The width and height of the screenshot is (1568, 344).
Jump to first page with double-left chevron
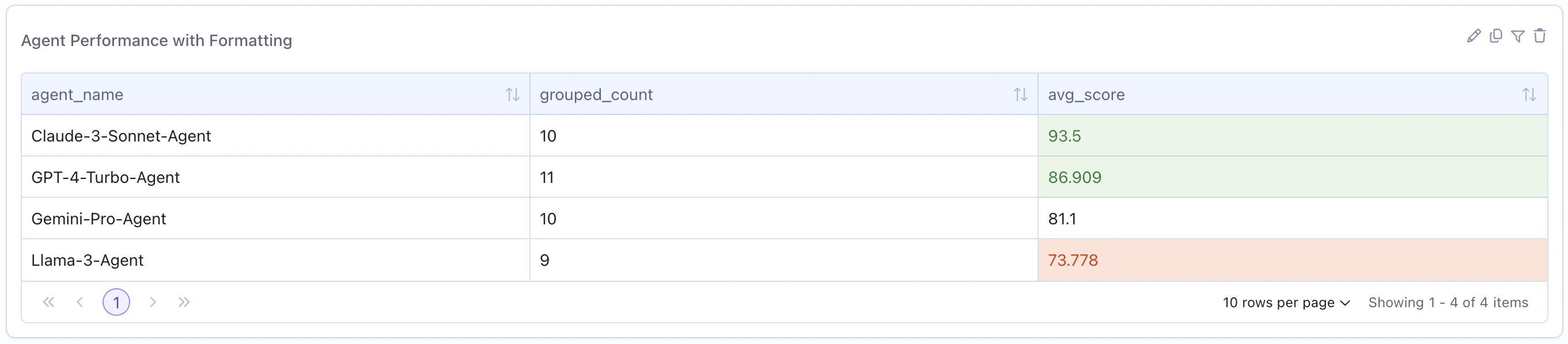(x=48, y=302)
